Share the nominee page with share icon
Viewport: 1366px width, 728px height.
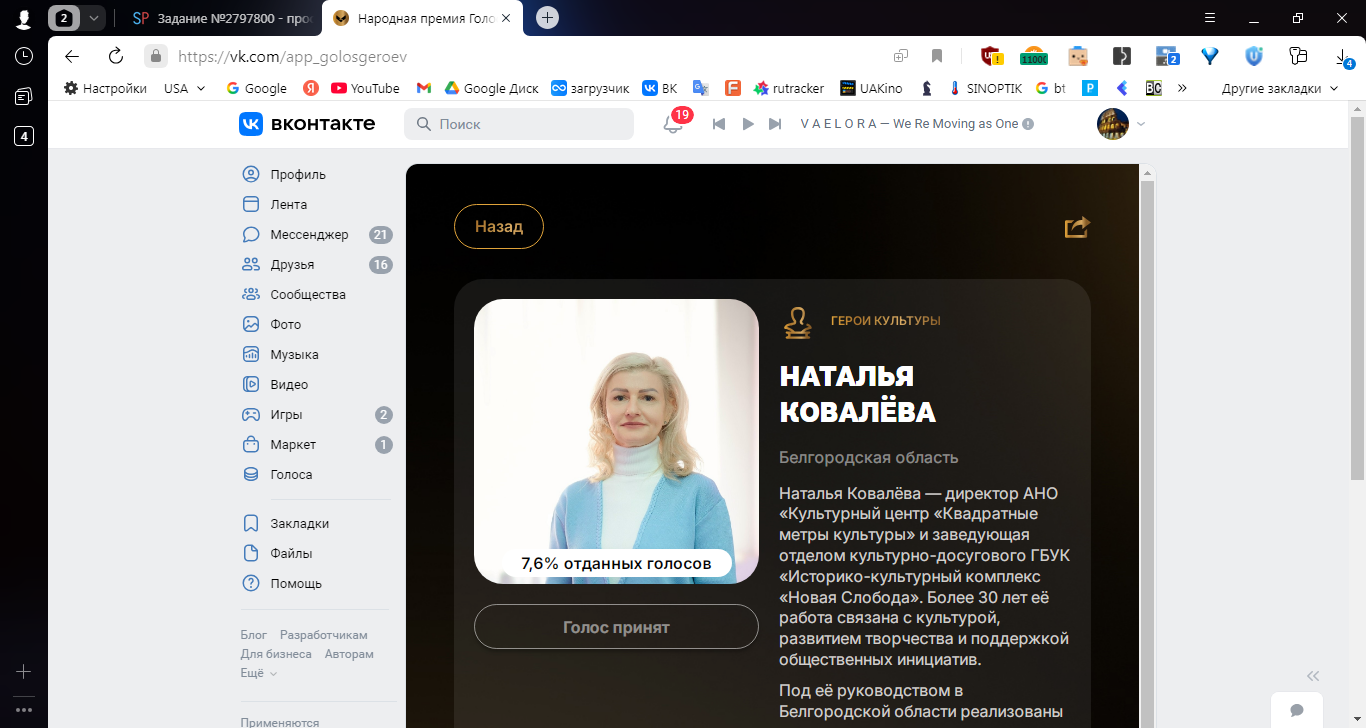[1077, 228]
